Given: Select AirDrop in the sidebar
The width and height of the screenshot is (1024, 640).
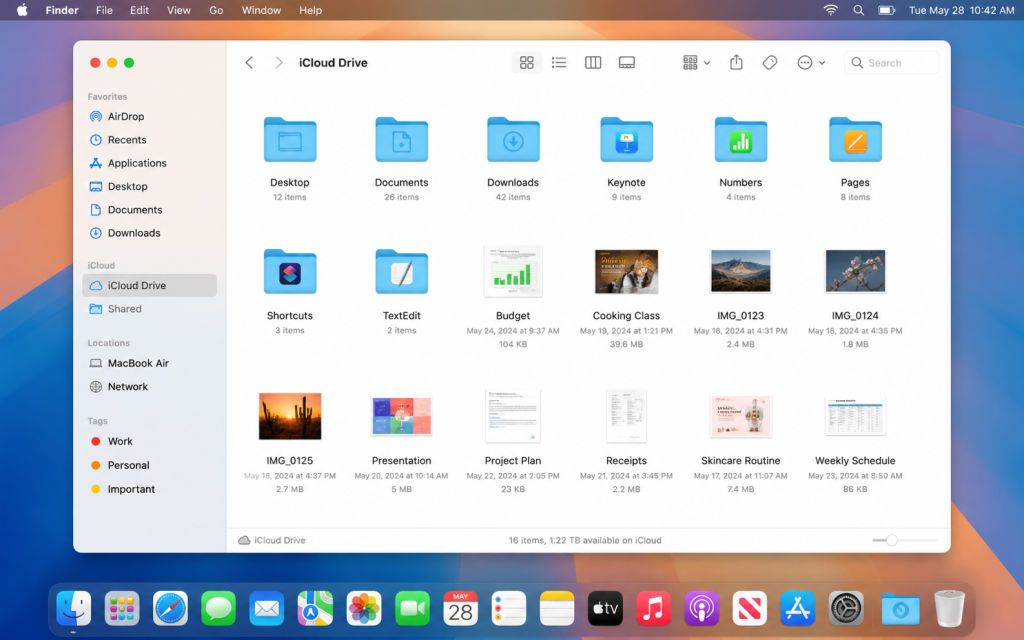Looking at the screenshot, I should point(150,116).
